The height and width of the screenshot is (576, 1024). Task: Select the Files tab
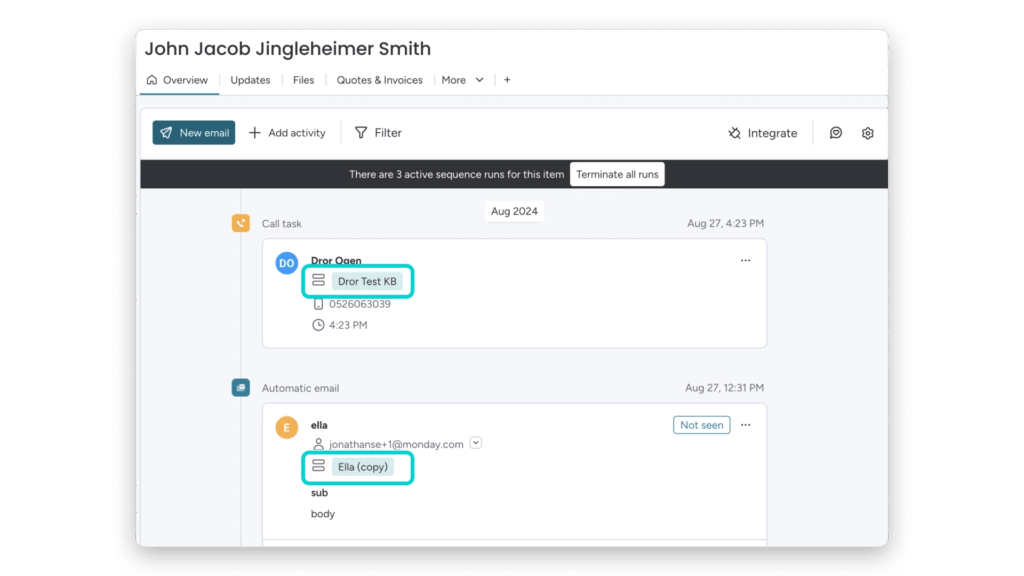(303, 80)
